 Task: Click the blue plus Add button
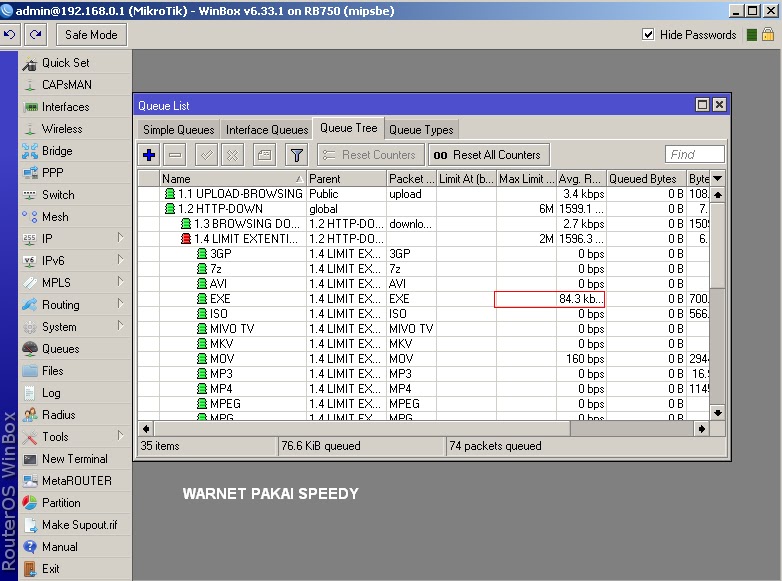tap(149, 155)
